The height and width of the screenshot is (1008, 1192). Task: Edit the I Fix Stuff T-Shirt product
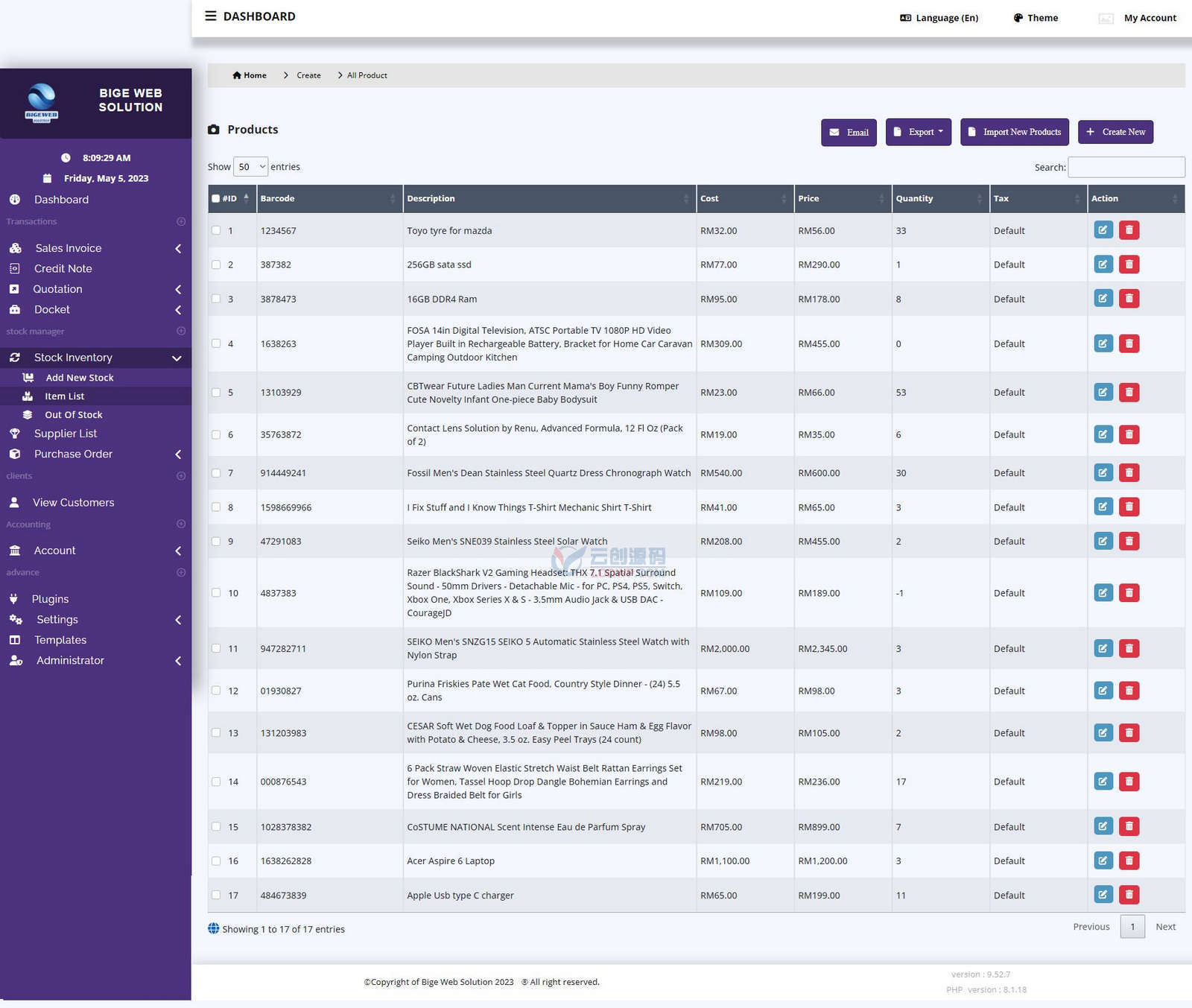tap(1103, 507)
